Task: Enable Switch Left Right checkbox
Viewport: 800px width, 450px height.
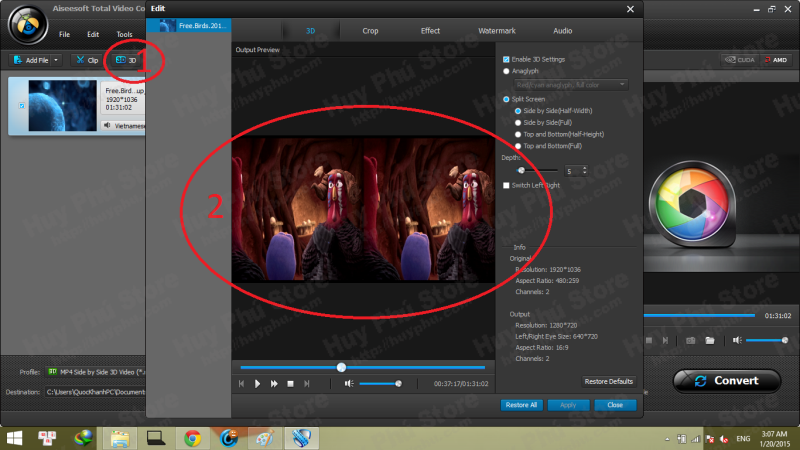Action: pyautogui.click(x=506, y=185)
